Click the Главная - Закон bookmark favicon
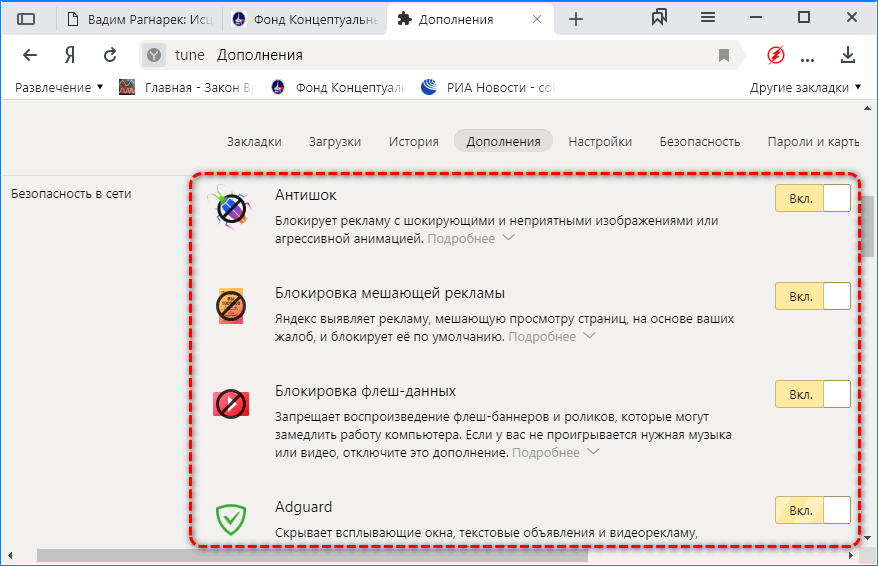This screenshot has height=566, width=878. [x=127, y=87]
